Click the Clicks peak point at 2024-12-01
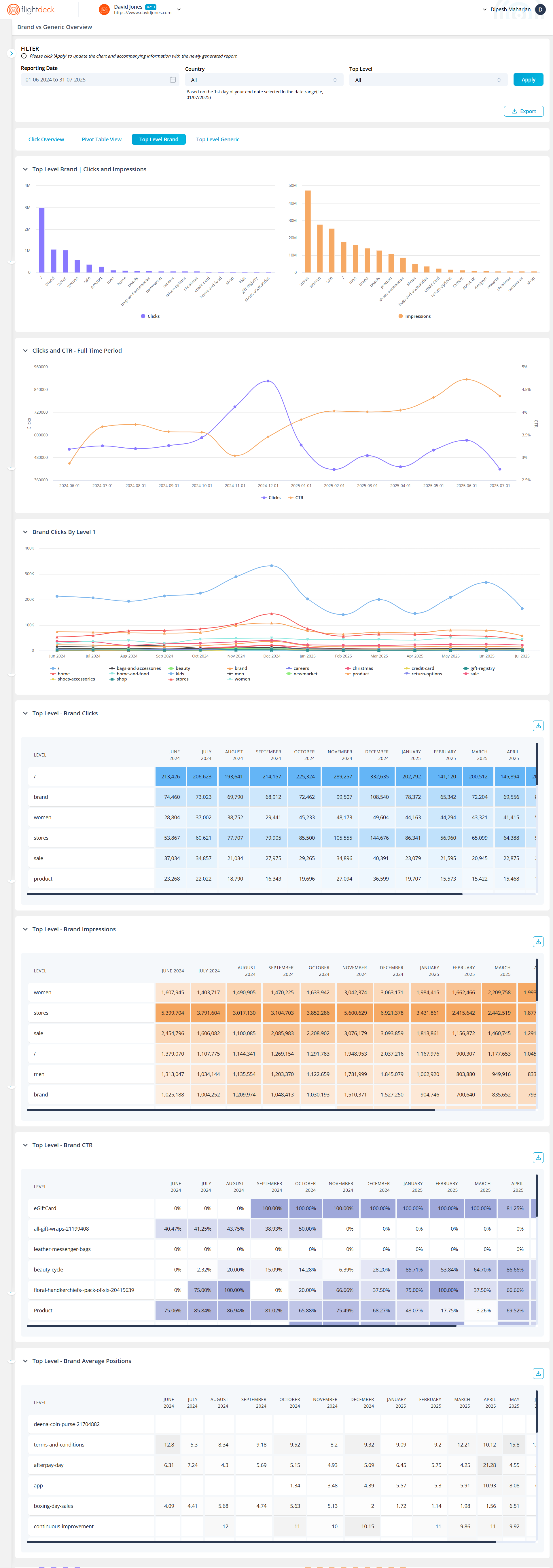 (268, 381)
